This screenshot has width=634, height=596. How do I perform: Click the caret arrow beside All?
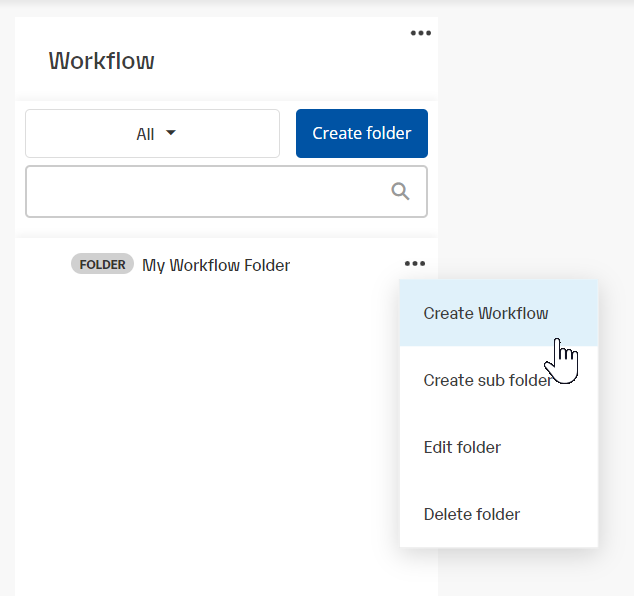click(x=171, y=133)
